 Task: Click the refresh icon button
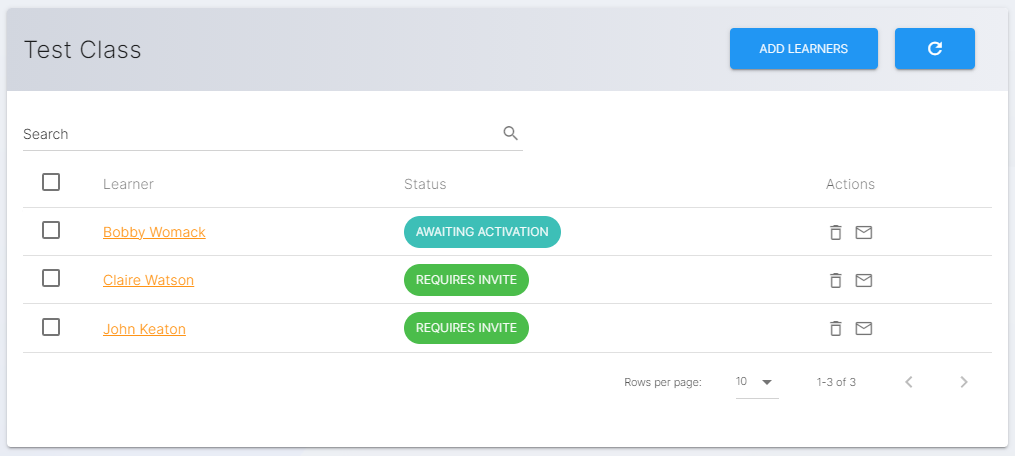pyautogui.click(x=934, y=49)
